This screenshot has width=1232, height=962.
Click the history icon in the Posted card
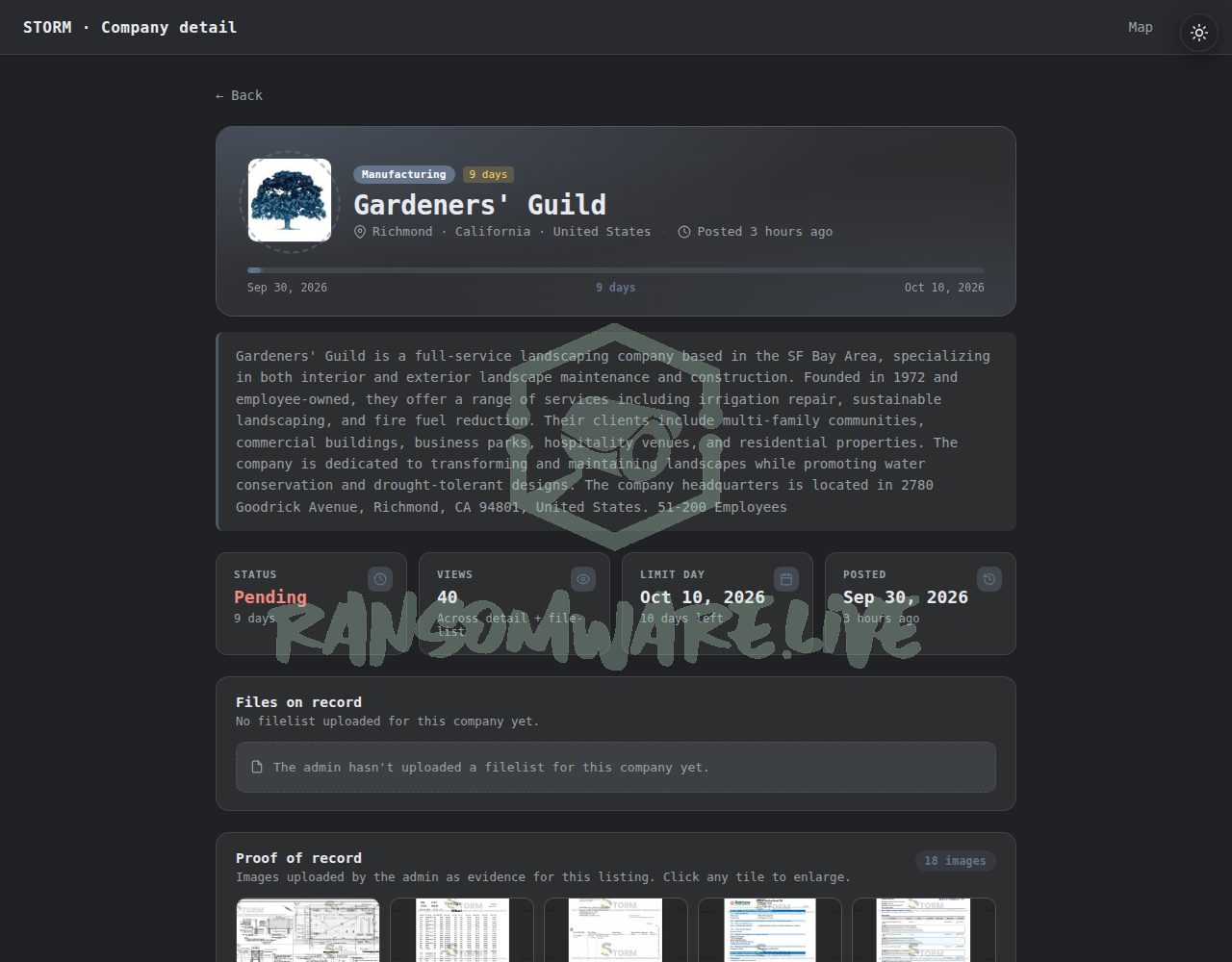pyautogui.click(x=989, y=579)
